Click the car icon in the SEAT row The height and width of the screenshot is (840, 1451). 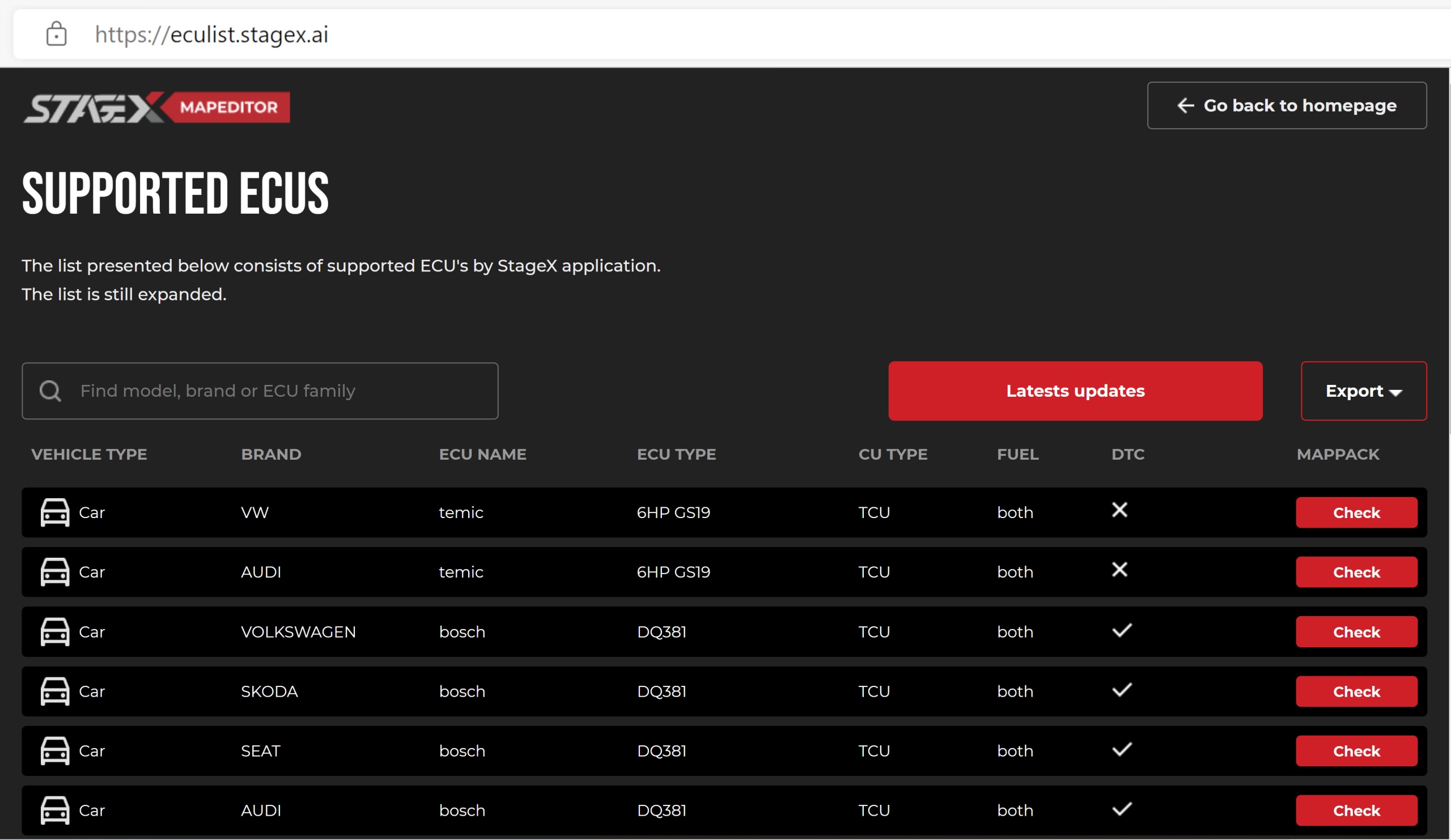55,751
